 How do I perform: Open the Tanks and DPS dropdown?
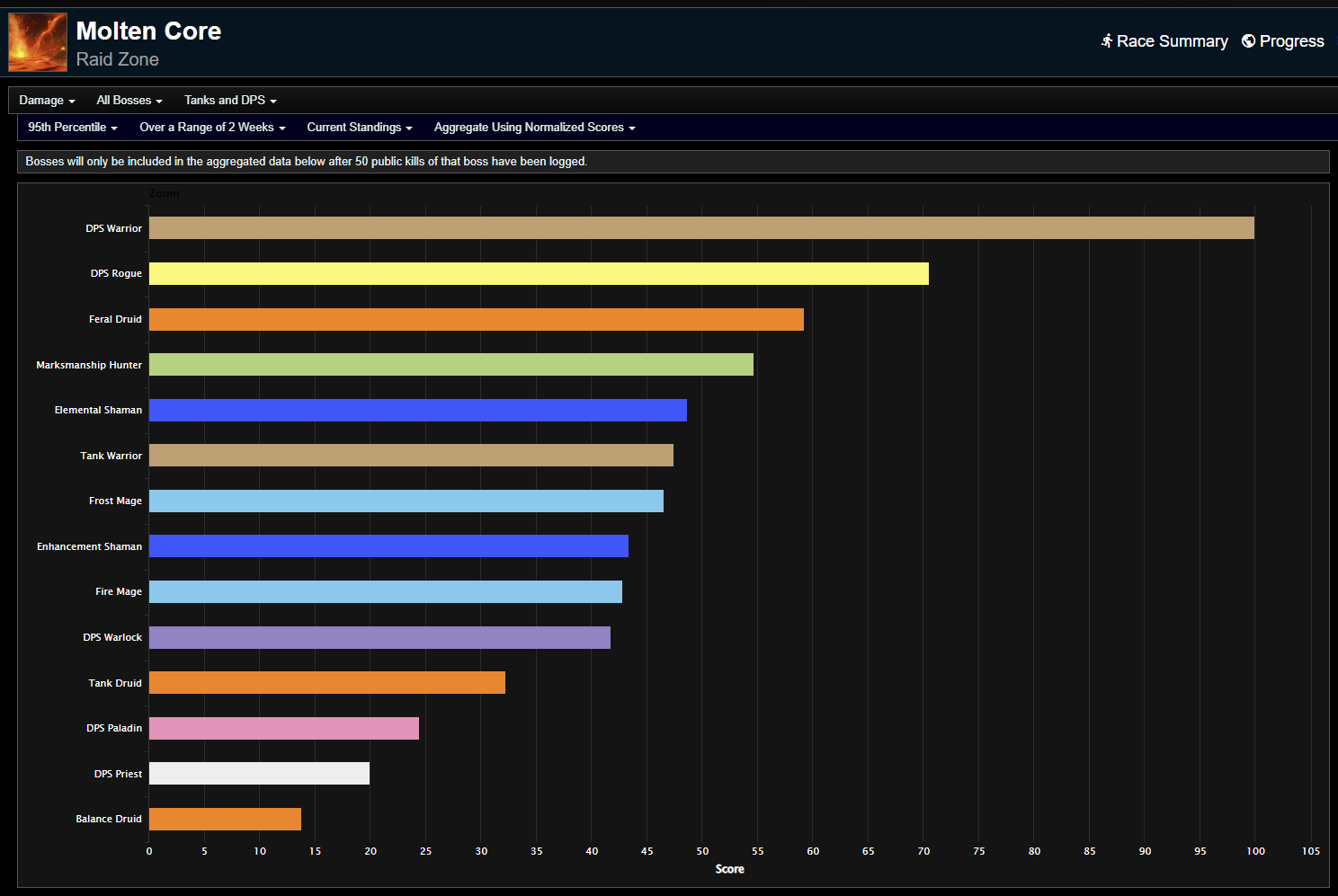pos(229,100)
